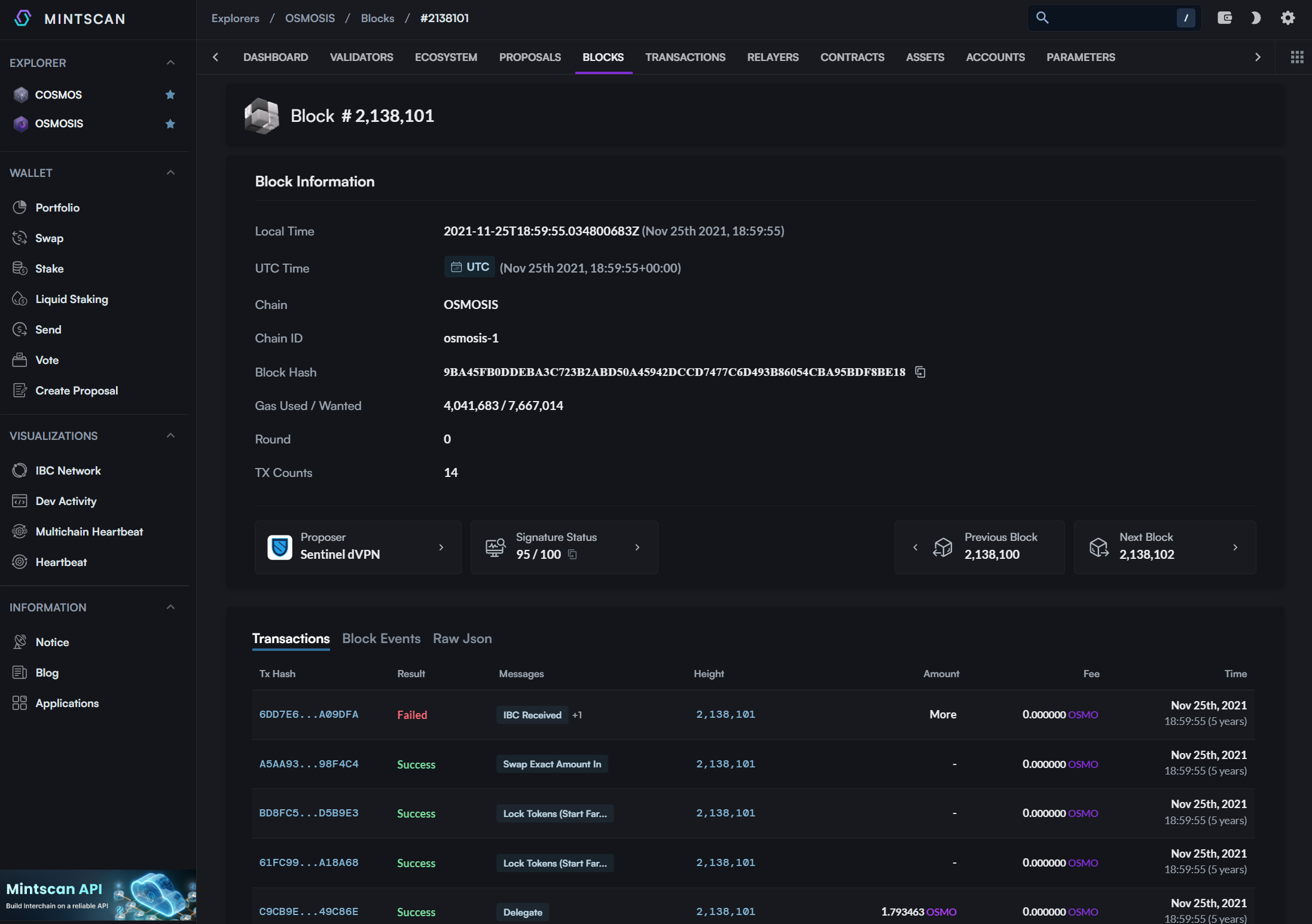Click the search input field
The image size is (1312, 924).
[1113, 18]
